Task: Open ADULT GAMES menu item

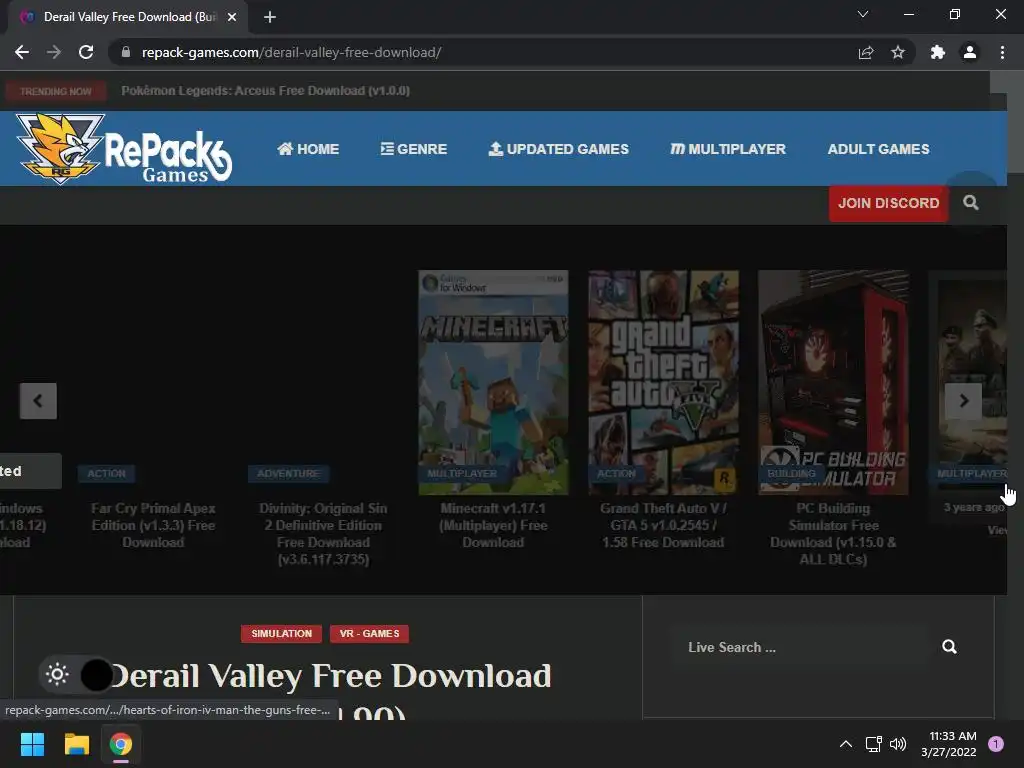Action: [x=878, y=149]
